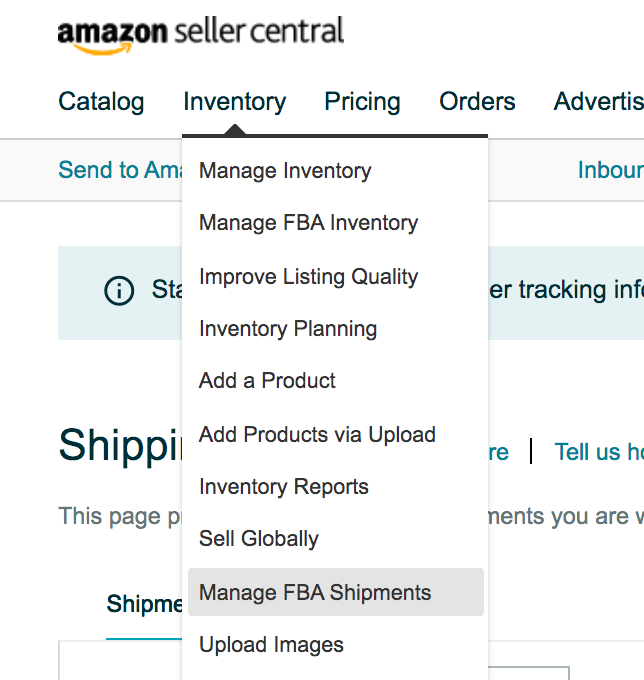This screenshot has height=680, width=644.
Task: Open the Pricing menu
Action: click(362, 102)
